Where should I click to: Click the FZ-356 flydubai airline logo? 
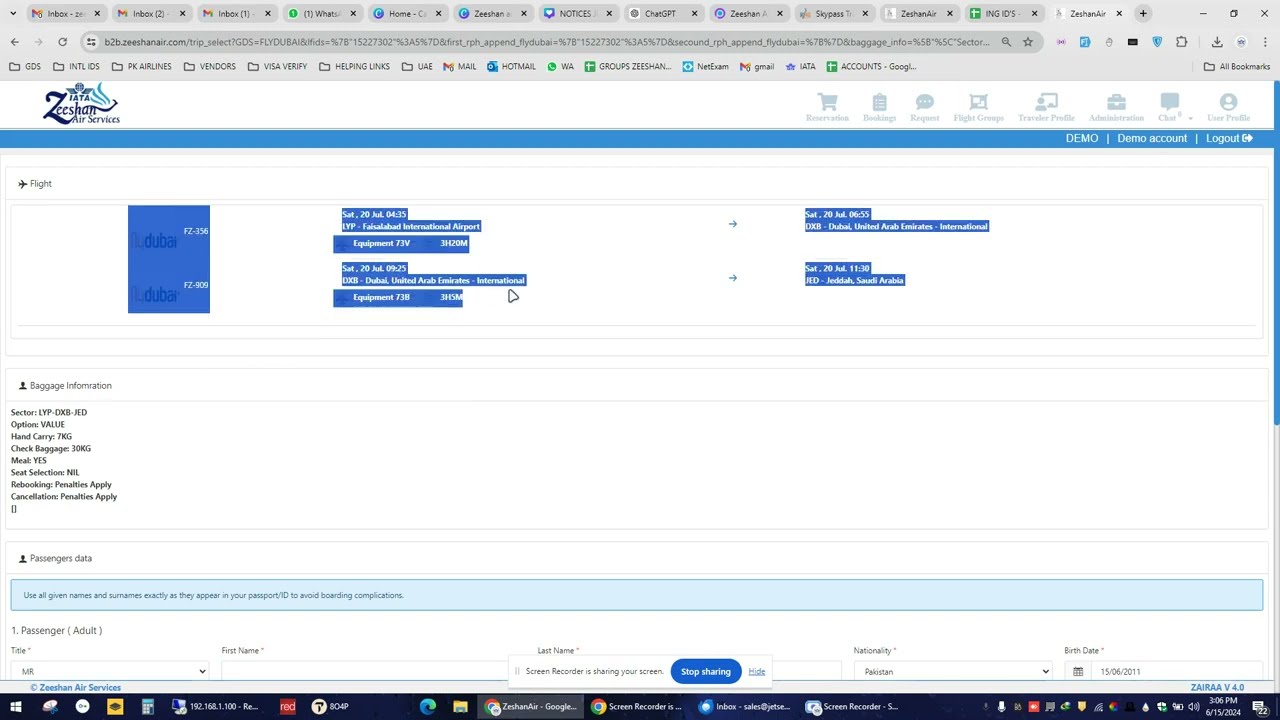[154, 241]
